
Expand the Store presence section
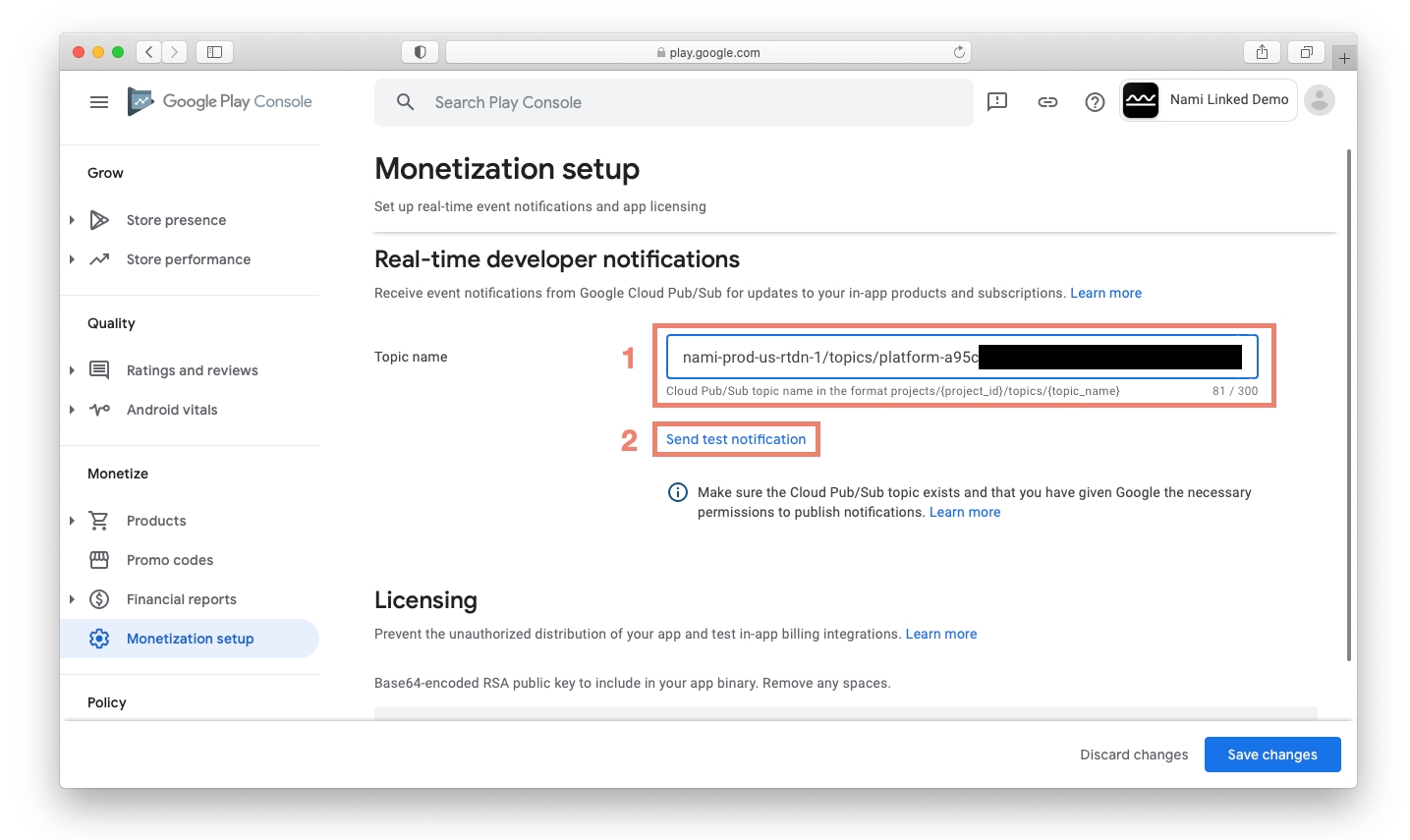tap(72, 220)
